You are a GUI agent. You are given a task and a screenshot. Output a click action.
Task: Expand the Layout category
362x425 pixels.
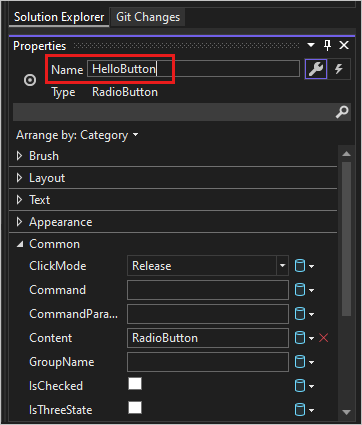click(19, 178)
